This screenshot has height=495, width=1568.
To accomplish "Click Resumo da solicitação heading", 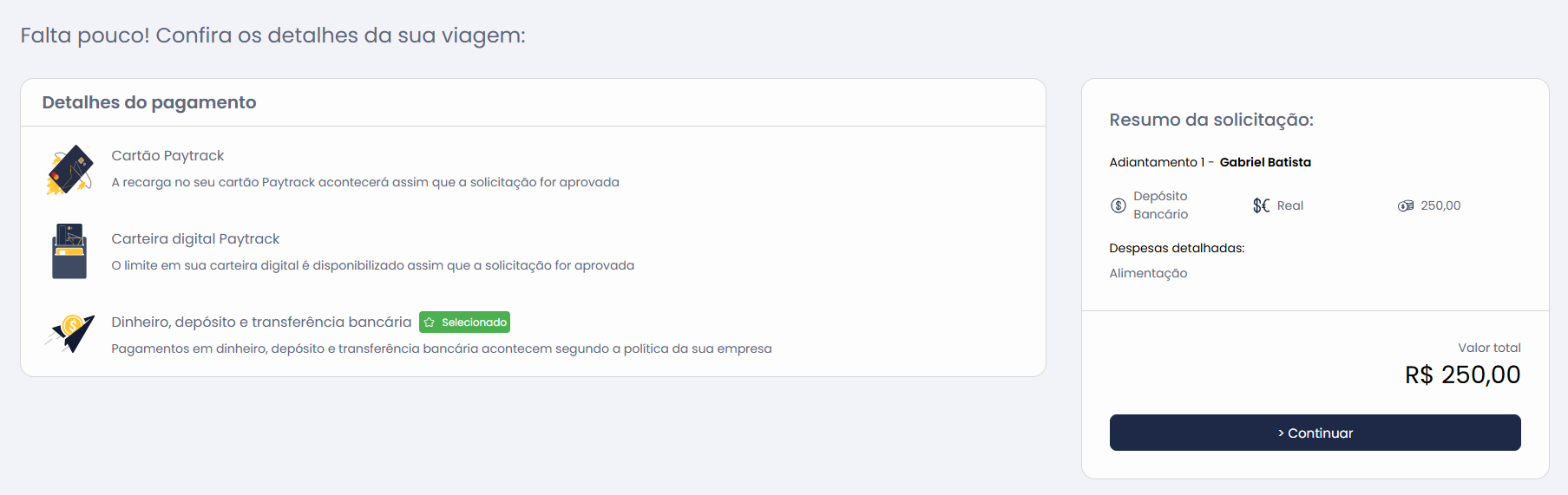I will (x=1211, y=120).
